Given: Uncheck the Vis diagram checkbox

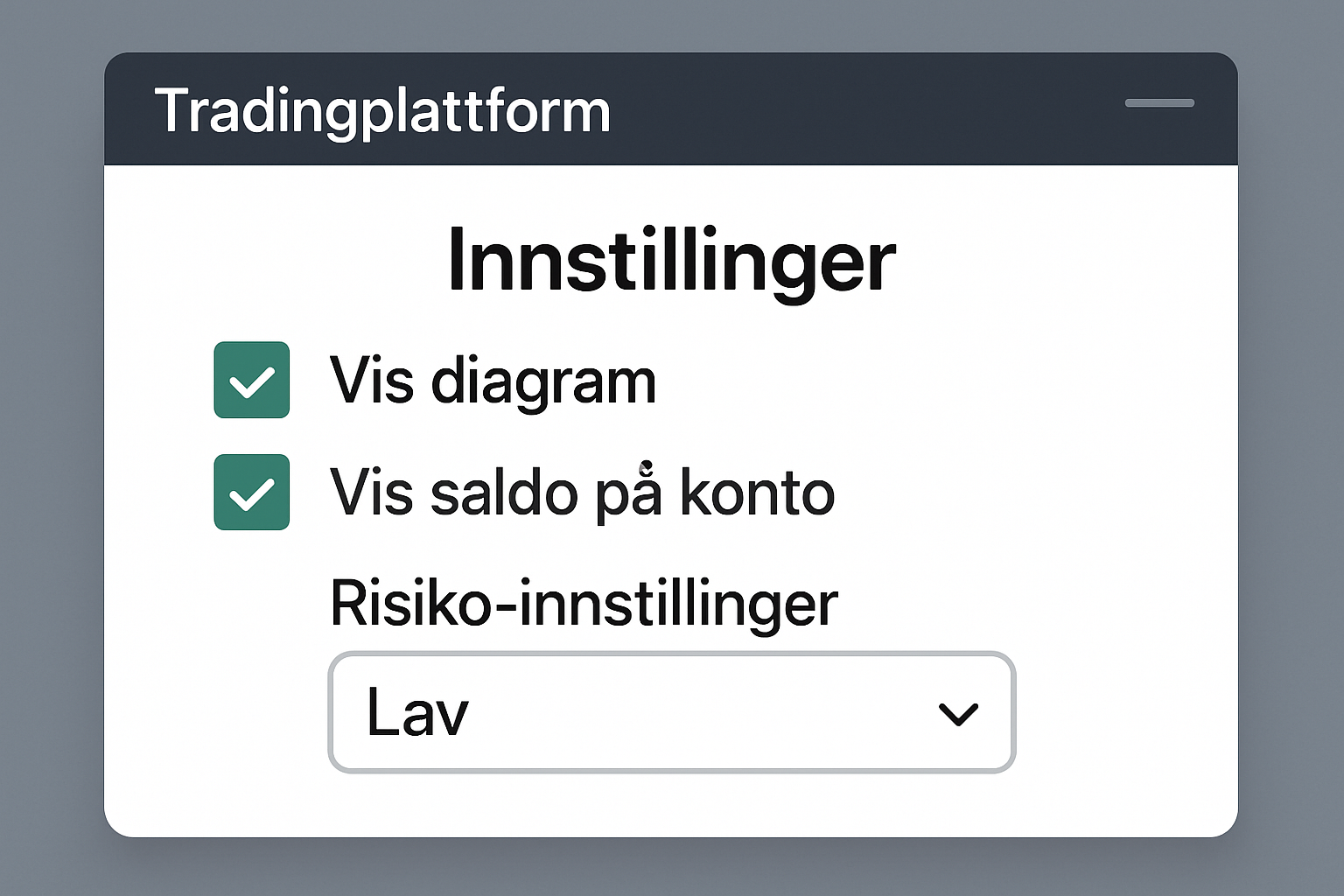Looking at the screenshot, I should 252,380.
